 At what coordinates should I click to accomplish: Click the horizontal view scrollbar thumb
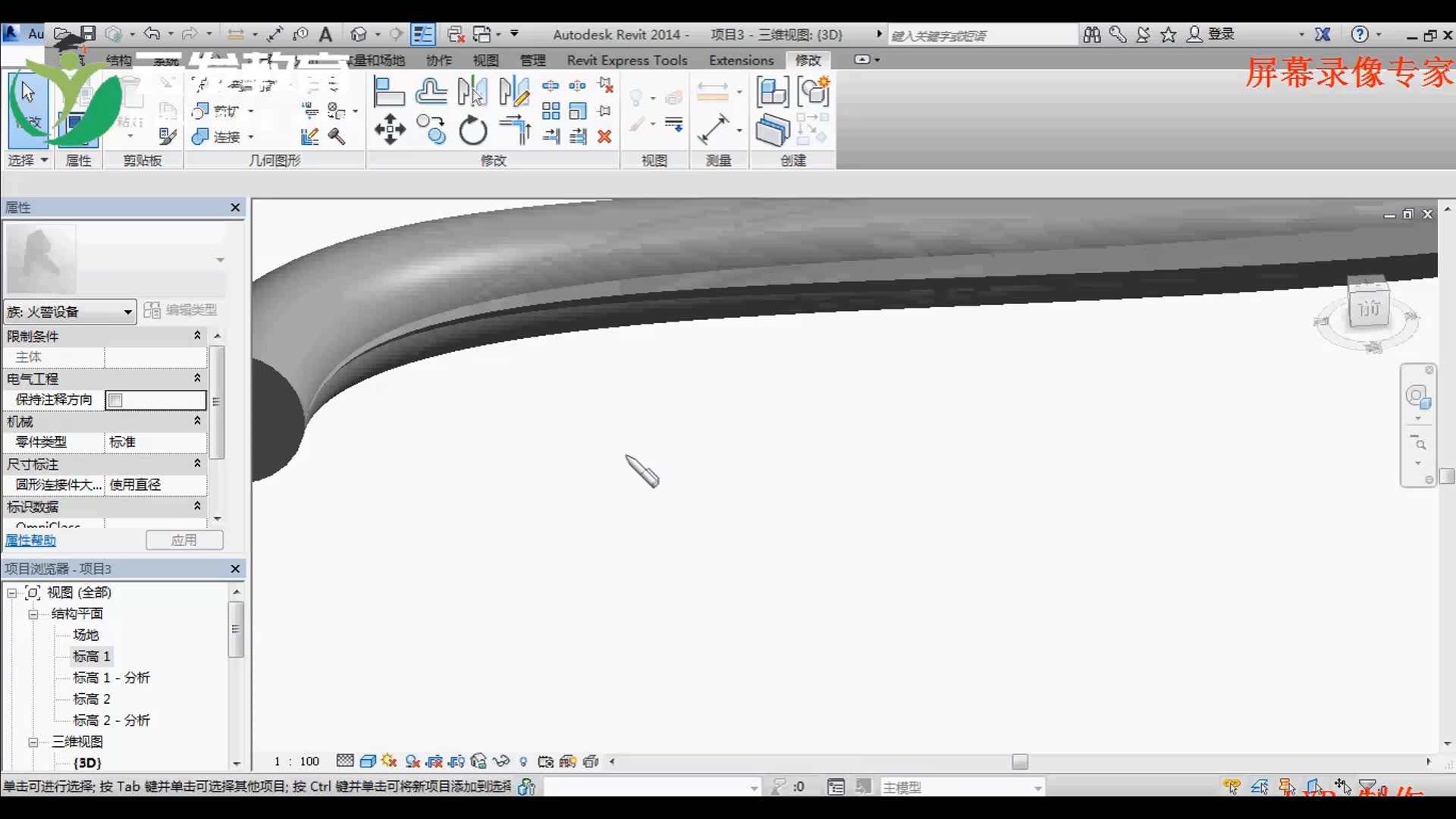pyautogui.click(x=1020, y=761)
